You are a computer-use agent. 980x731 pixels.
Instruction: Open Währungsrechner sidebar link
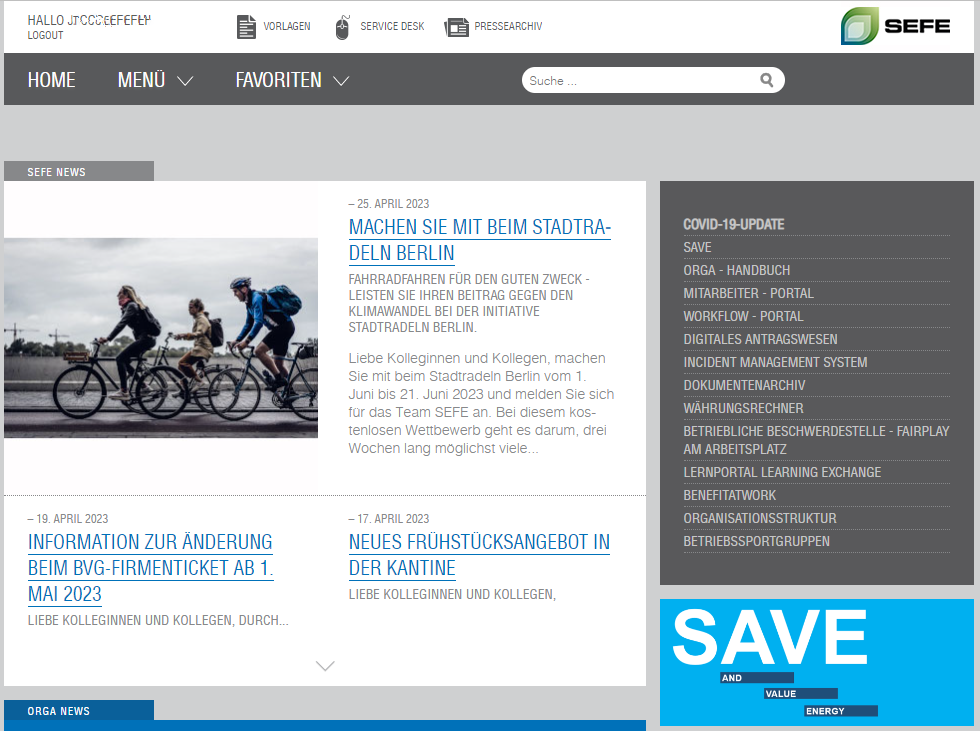[744, 409]
